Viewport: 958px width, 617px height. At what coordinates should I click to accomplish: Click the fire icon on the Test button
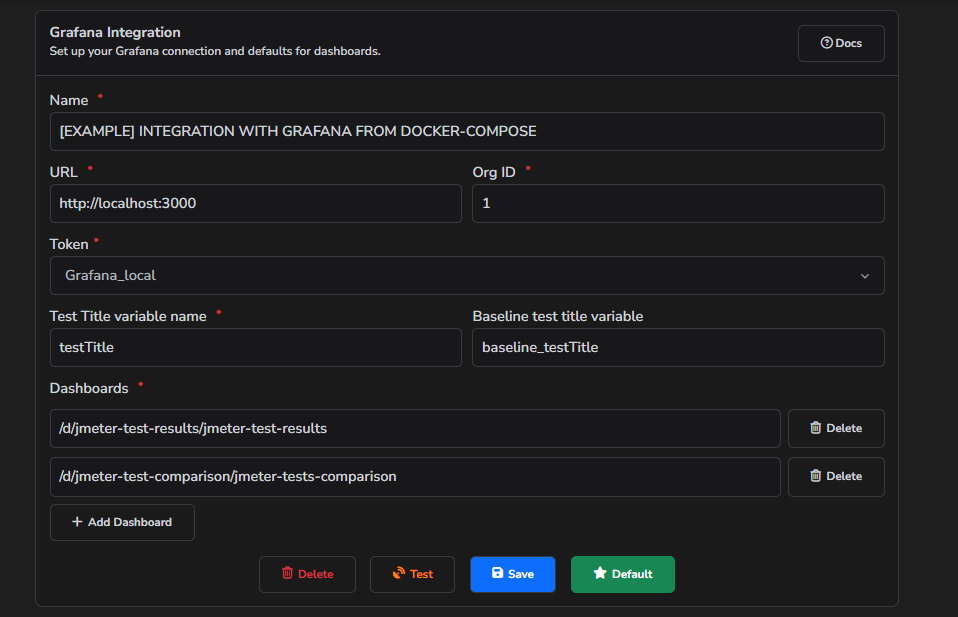(399, 574)
